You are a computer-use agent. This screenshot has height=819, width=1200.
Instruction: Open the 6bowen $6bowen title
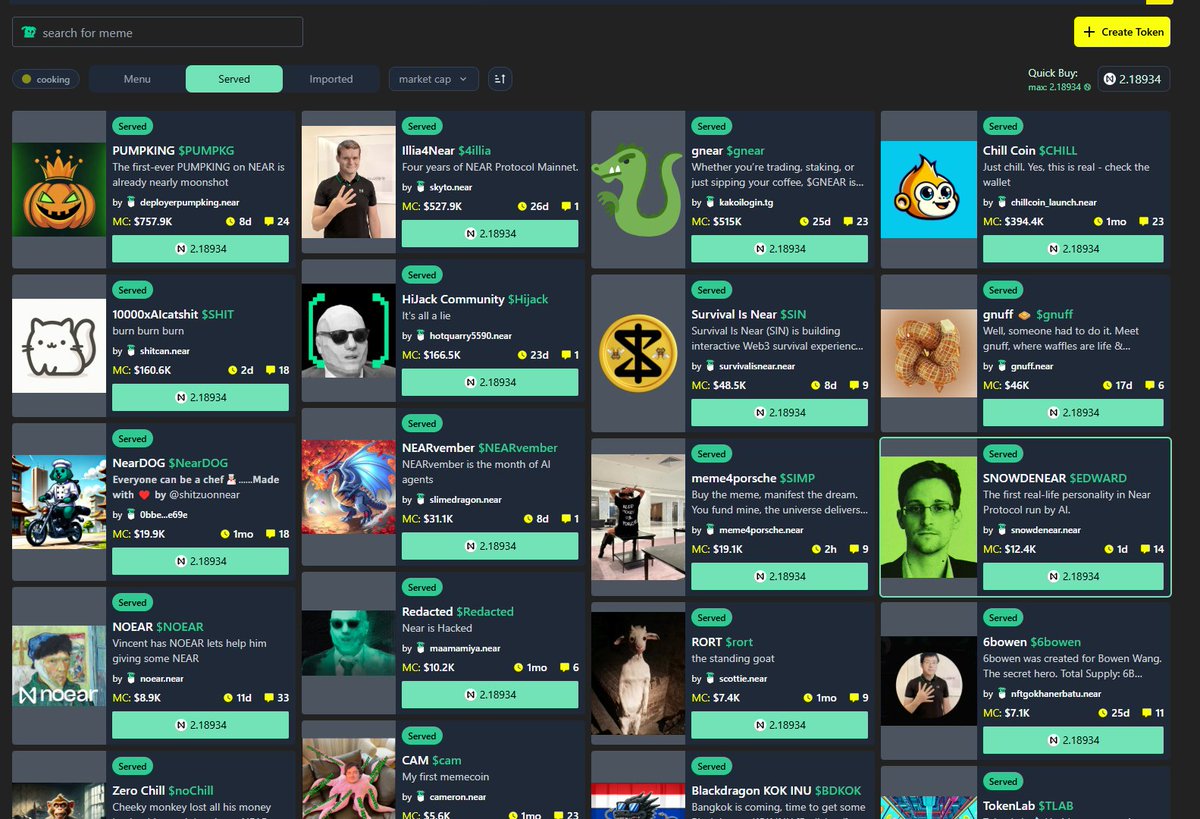tap(1032, 642)
